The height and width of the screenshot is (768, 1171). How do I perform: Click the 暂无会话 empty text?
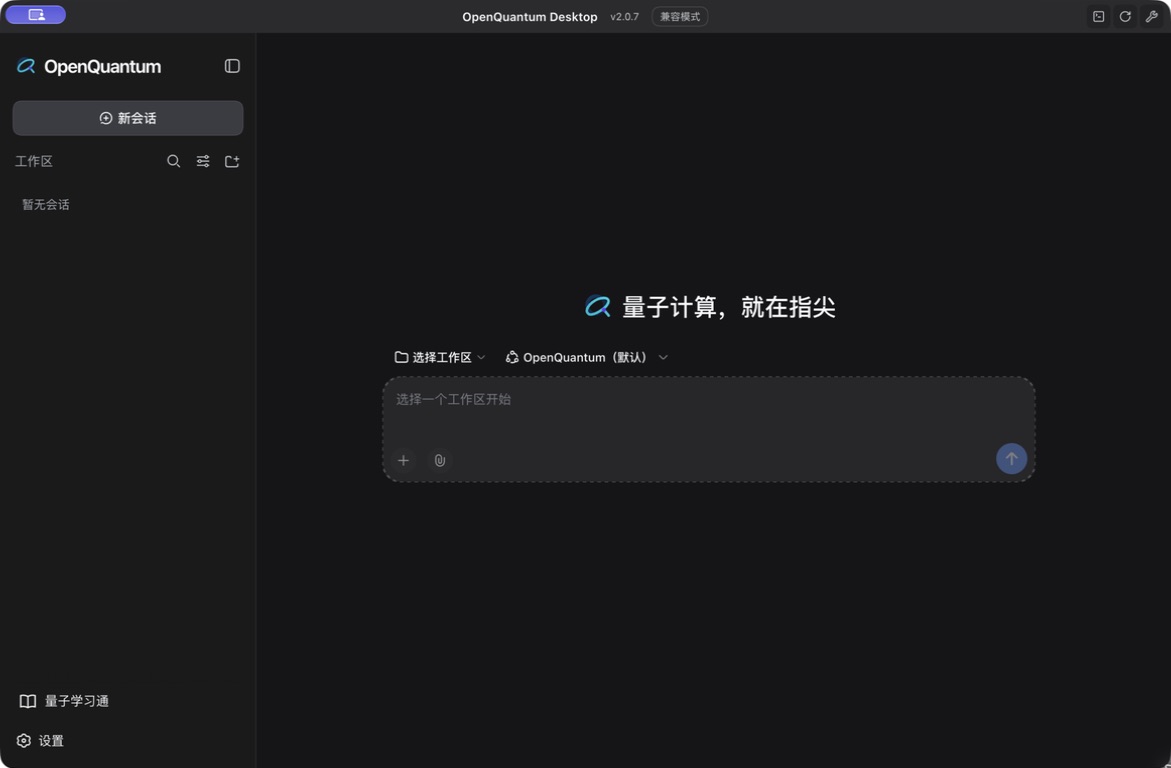[x=46, y=204]
